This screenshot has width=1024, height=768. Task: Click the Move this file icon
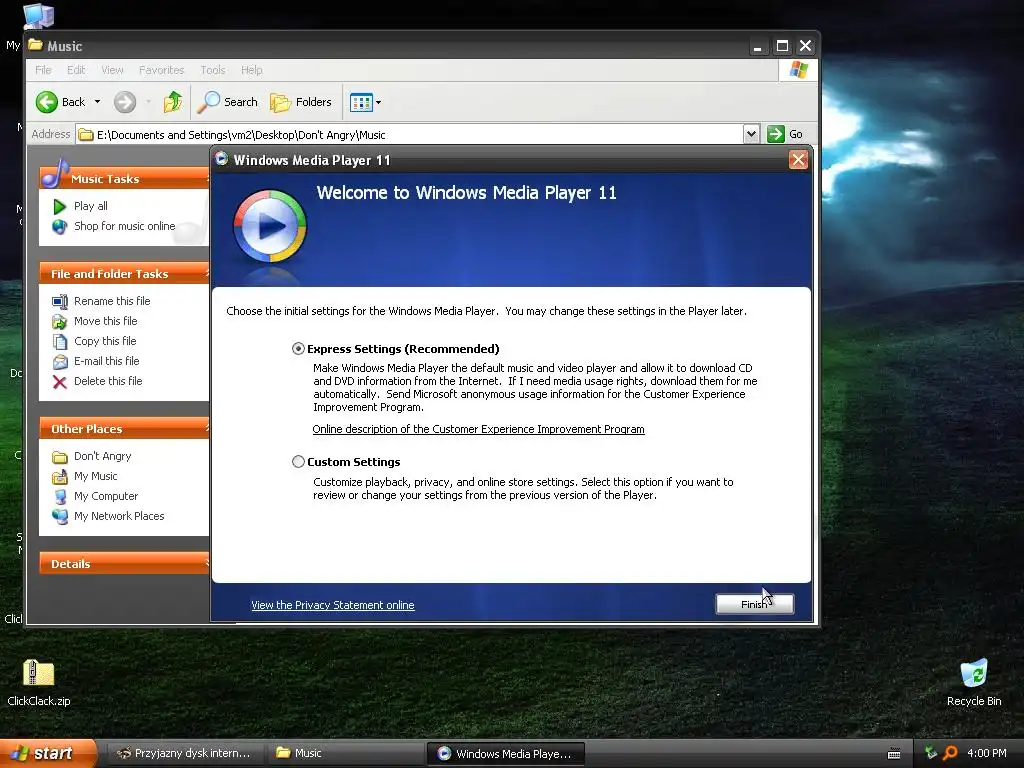pyautogui.click(x=59, y=321)
